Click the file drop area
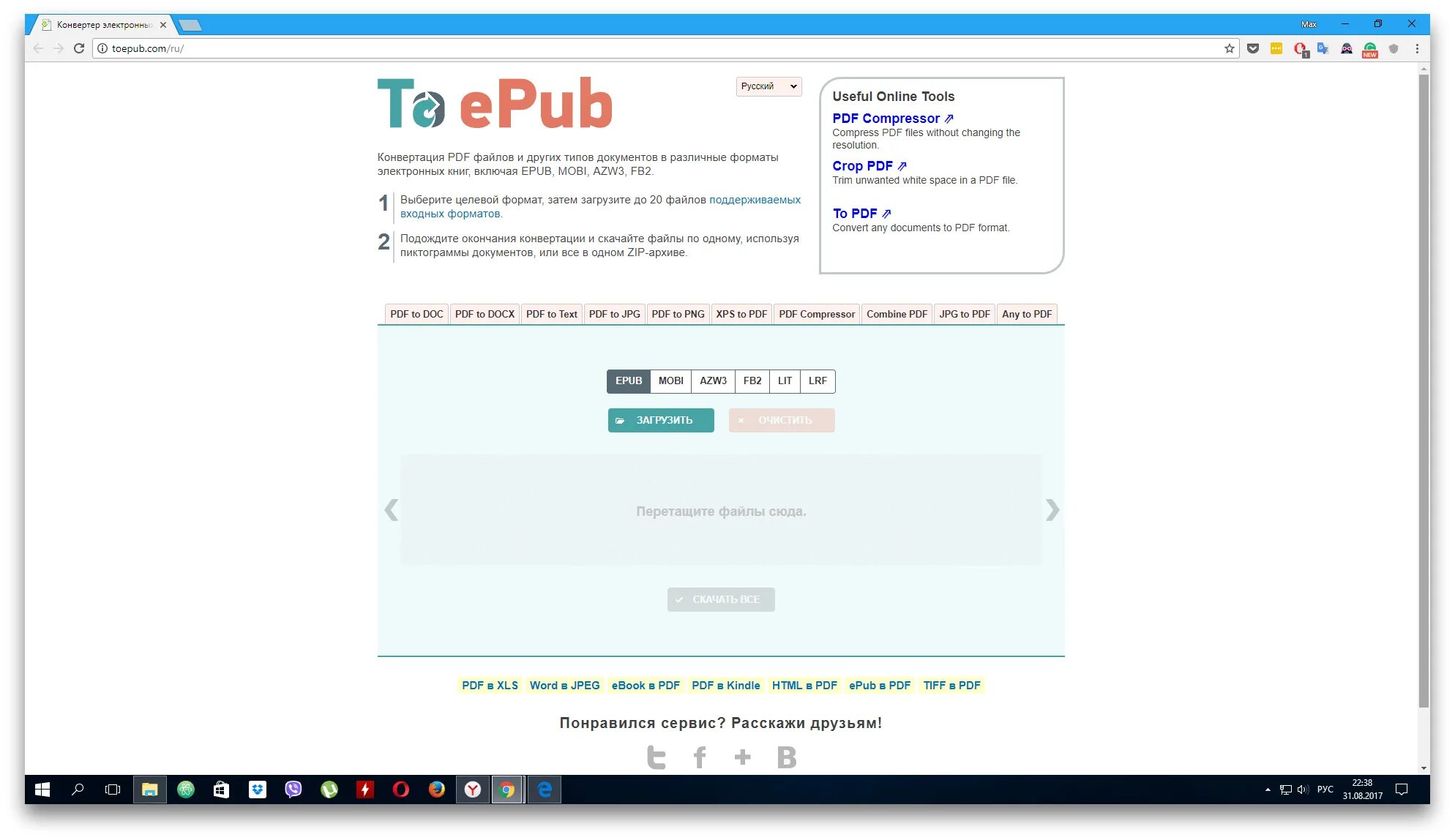The image size is (1455, 840). pyautogui.click(x=720, y=510)
